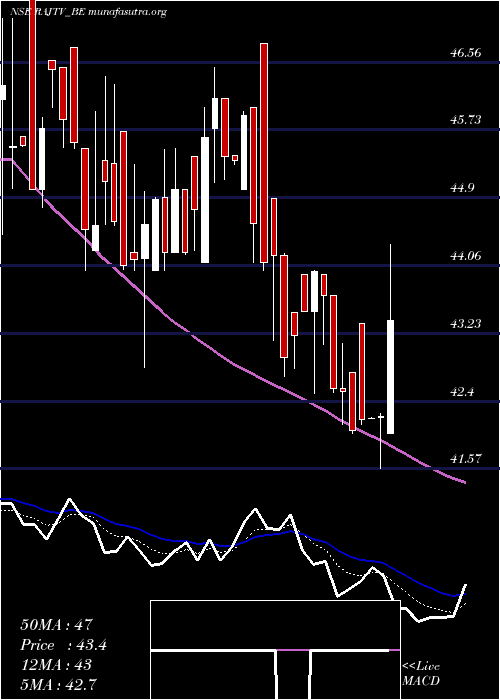The image size is (500, 700).
Task: Click the 50MA : 47 readout
Action: pos(56,625)
